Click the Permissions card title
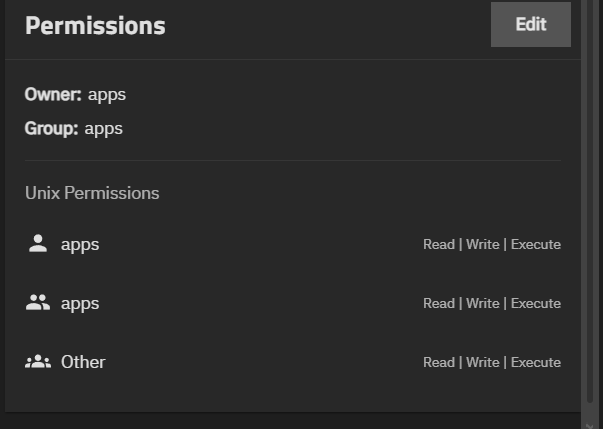Screen dimensions: 603x429 pyautogui.click(x=95, y=26)
